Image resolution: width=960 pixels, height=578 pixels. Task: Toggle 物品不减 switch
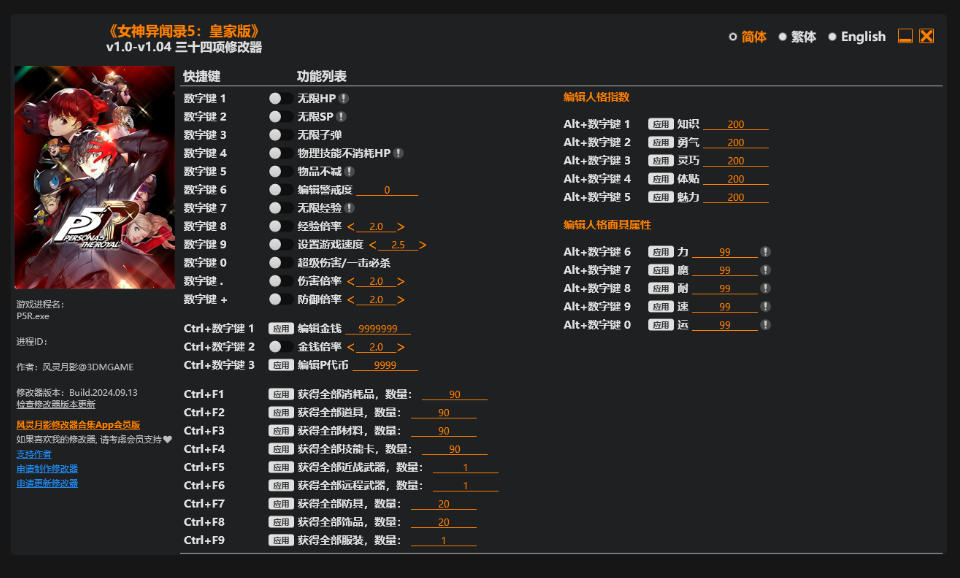280,171
